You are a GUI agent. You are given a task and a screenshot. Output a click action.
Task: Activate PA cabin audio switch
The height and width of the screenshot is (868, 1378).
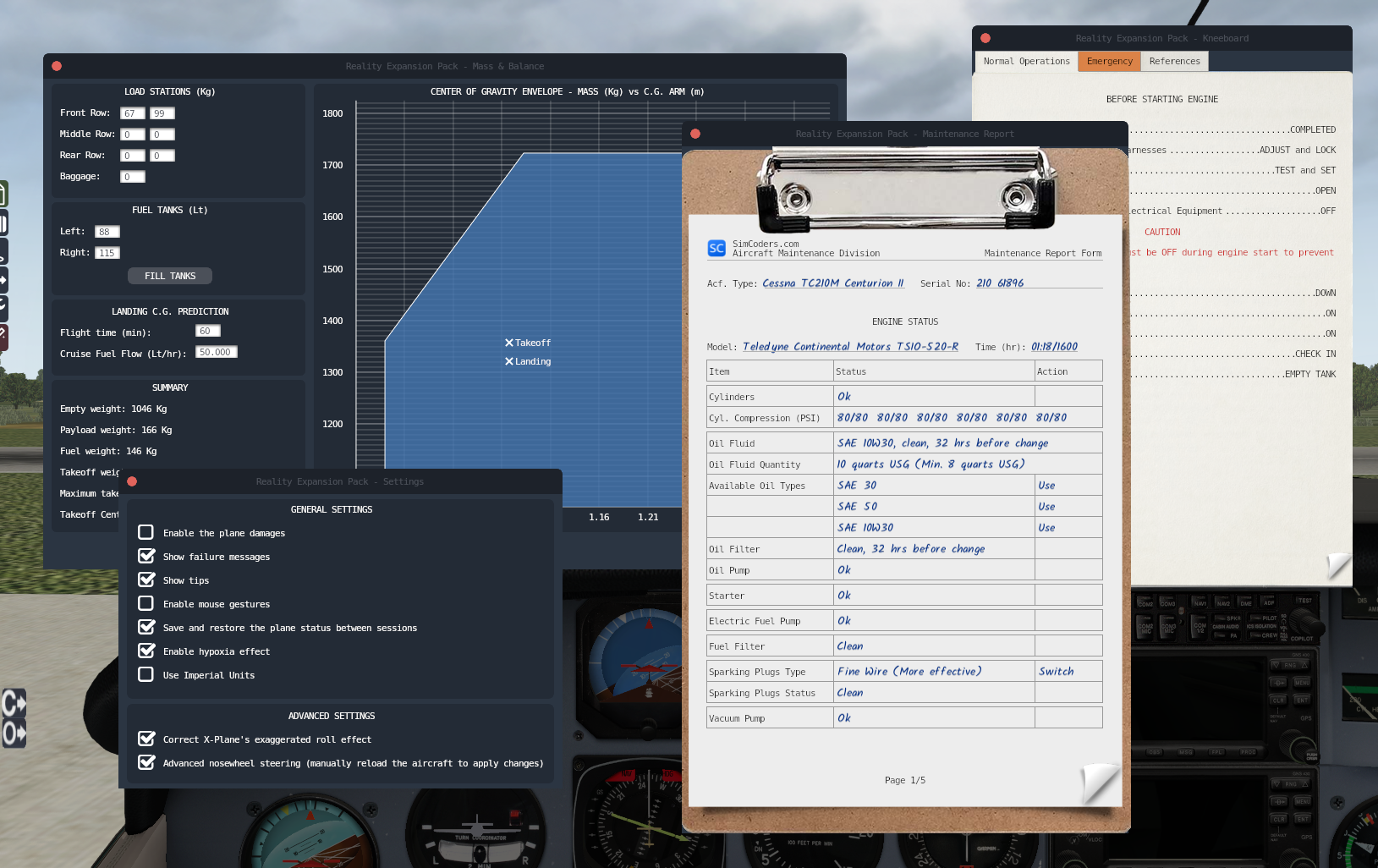pos(1227,635)
